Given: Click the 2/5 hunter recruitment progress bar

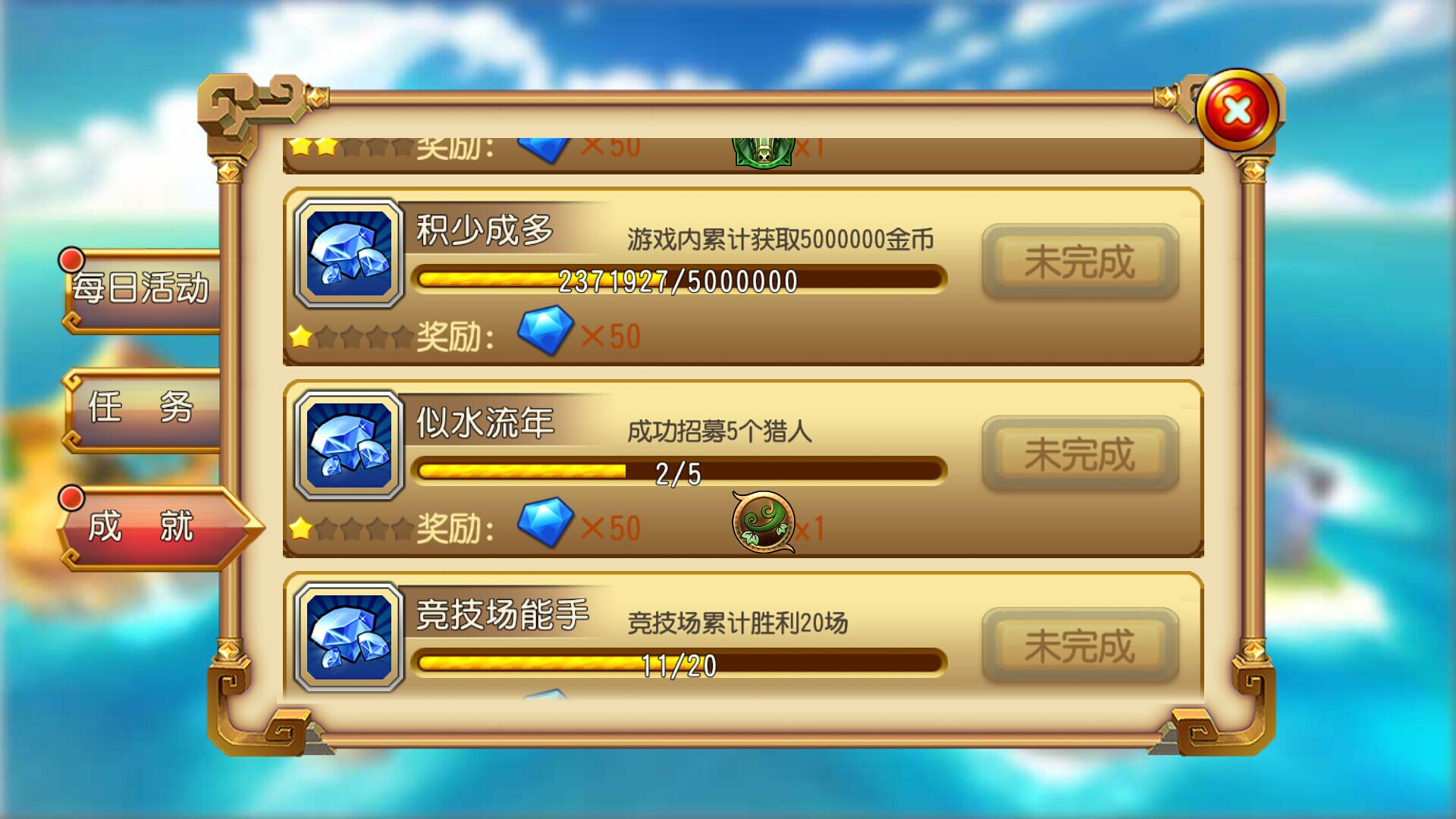Looking at the screenshot, I should [679, 471].
